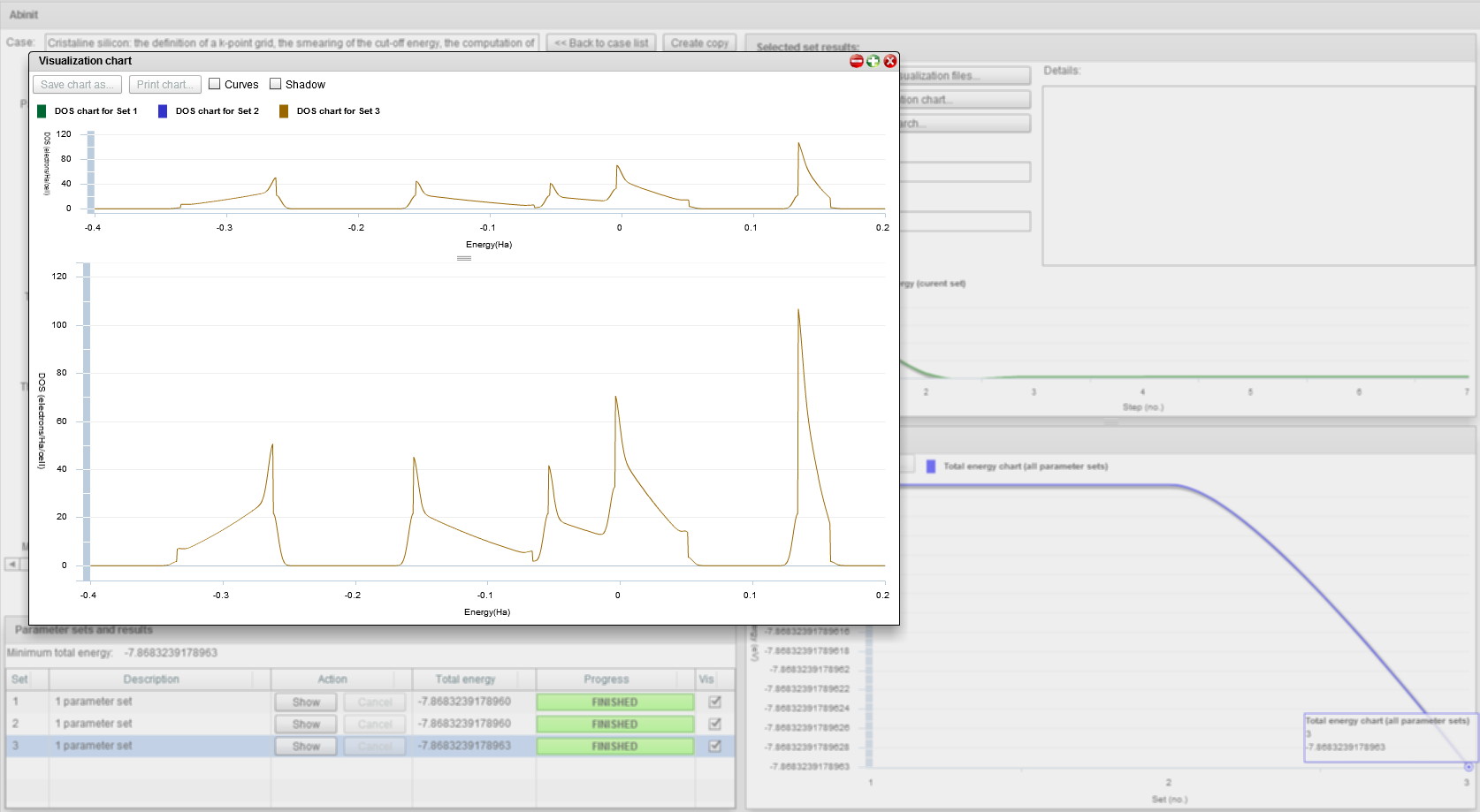Viewport: 1480px width, 812px height.
Task: Click blue swatch of Total energy chart legend
Action: click(930, 467)
